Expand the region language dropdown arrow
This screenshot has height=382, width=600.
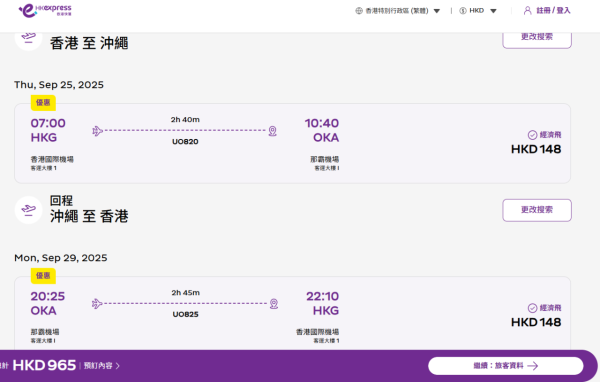pos(437,11)
